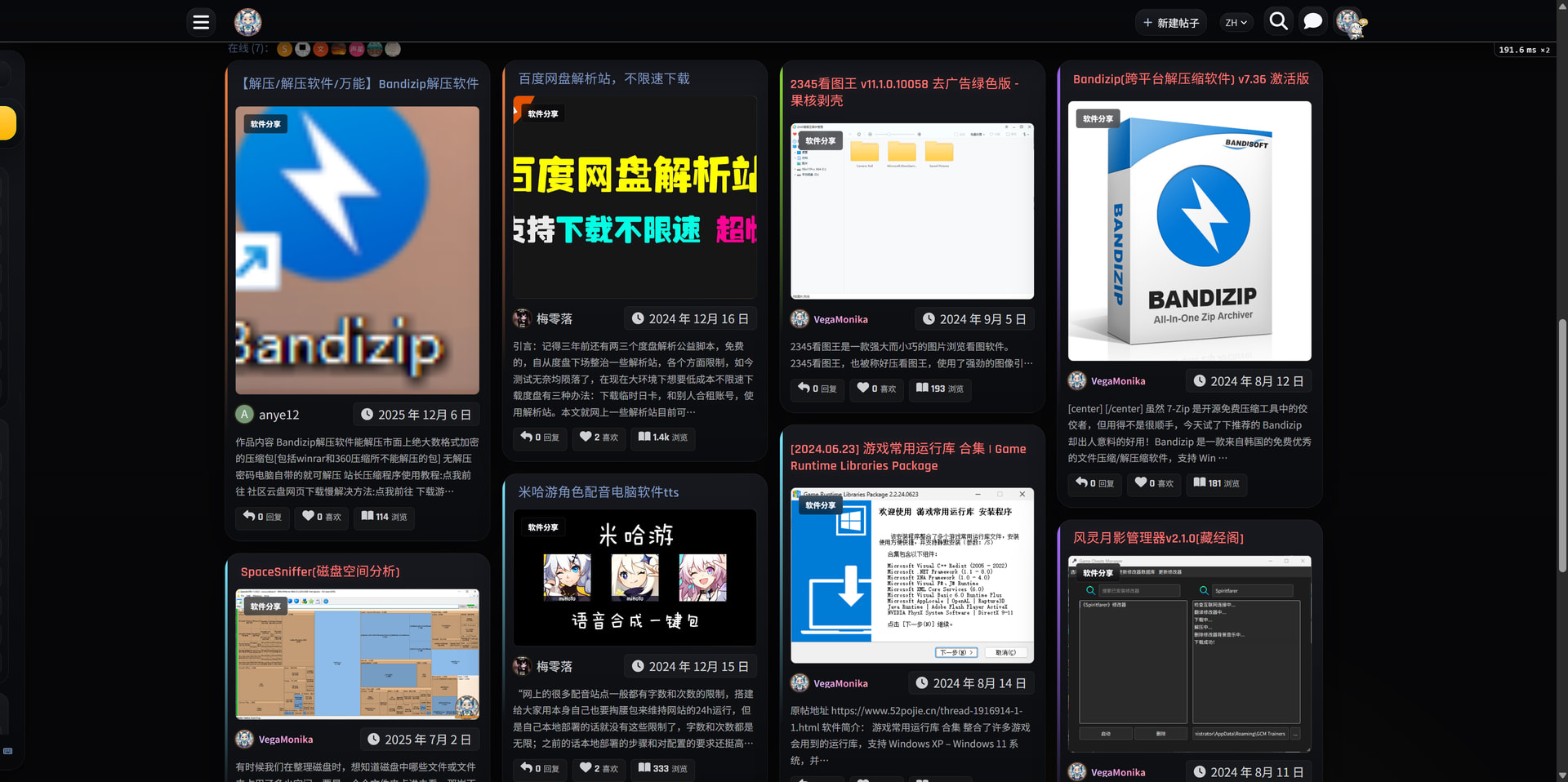Viewport: 1568px width, 782px height.
Task: Like the 百度网盘解析站 post
Action: pos(599,438)
